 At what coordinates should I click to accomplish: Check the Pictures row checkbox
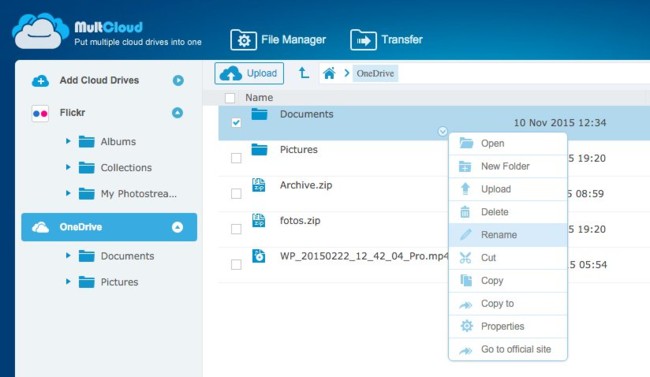236,158
